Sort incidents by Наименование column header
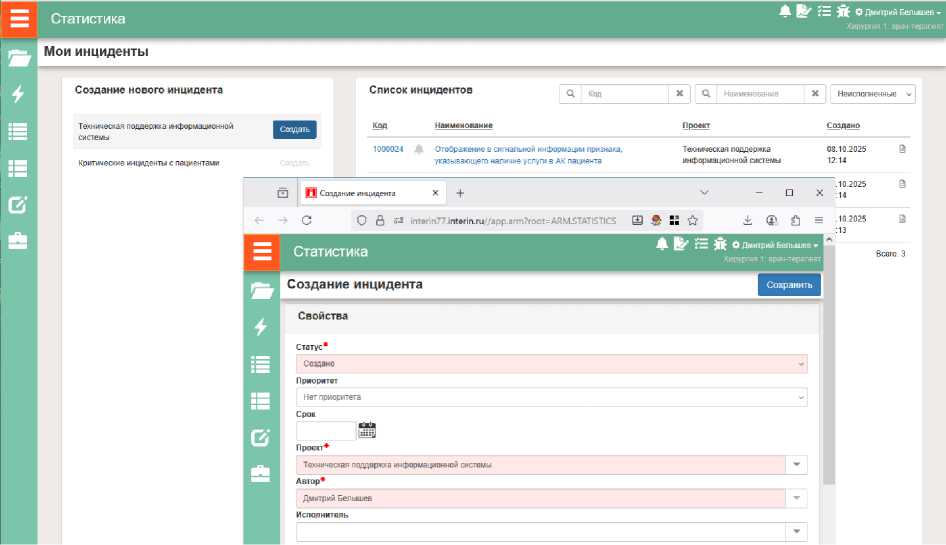This screenshot has height=545, width=946. coord(463,126)
